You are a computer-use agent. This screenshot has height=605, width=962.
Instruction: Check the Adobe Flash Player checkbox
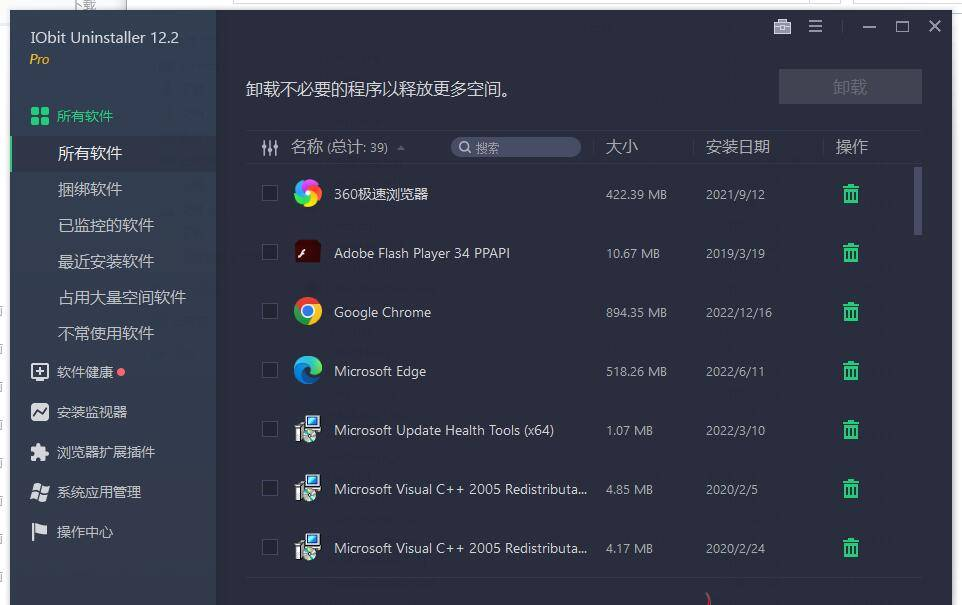pyautogui.click(x=270, y=252)
